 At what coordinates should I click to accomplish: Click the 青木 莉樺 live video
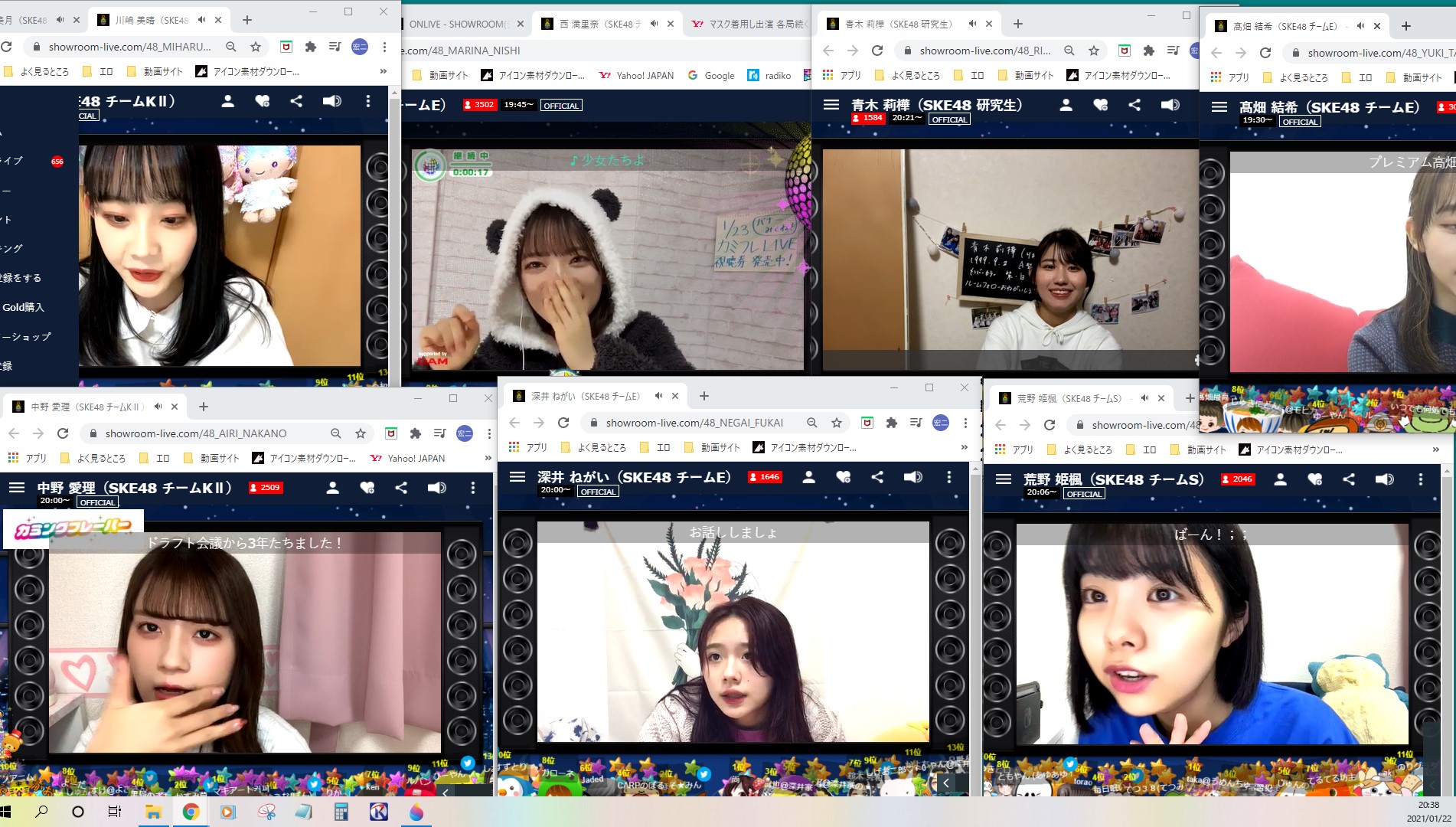[1010, 260]
